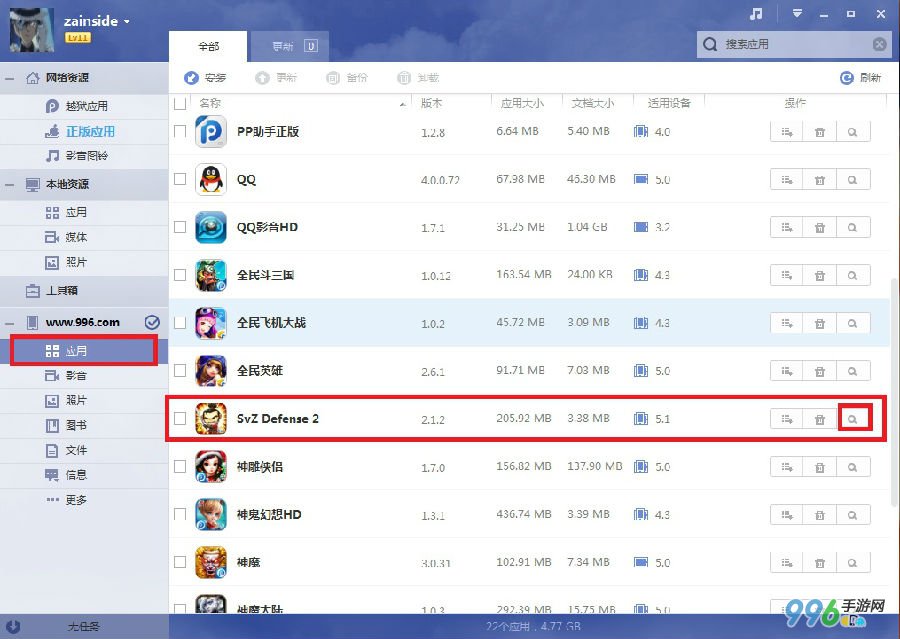Screen dimensions: 900x639
Task: Click the trash icon in 神雕侠侣 row
Action: click(820, 467)
